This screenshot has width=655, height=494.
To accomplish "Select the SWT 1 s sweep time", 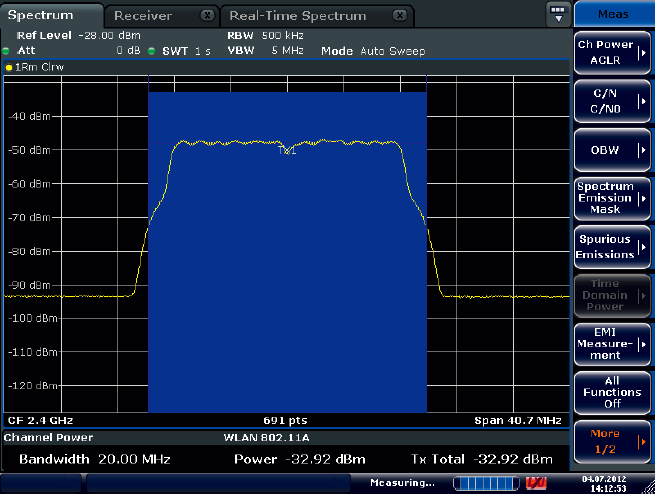I will click(186, 51).
